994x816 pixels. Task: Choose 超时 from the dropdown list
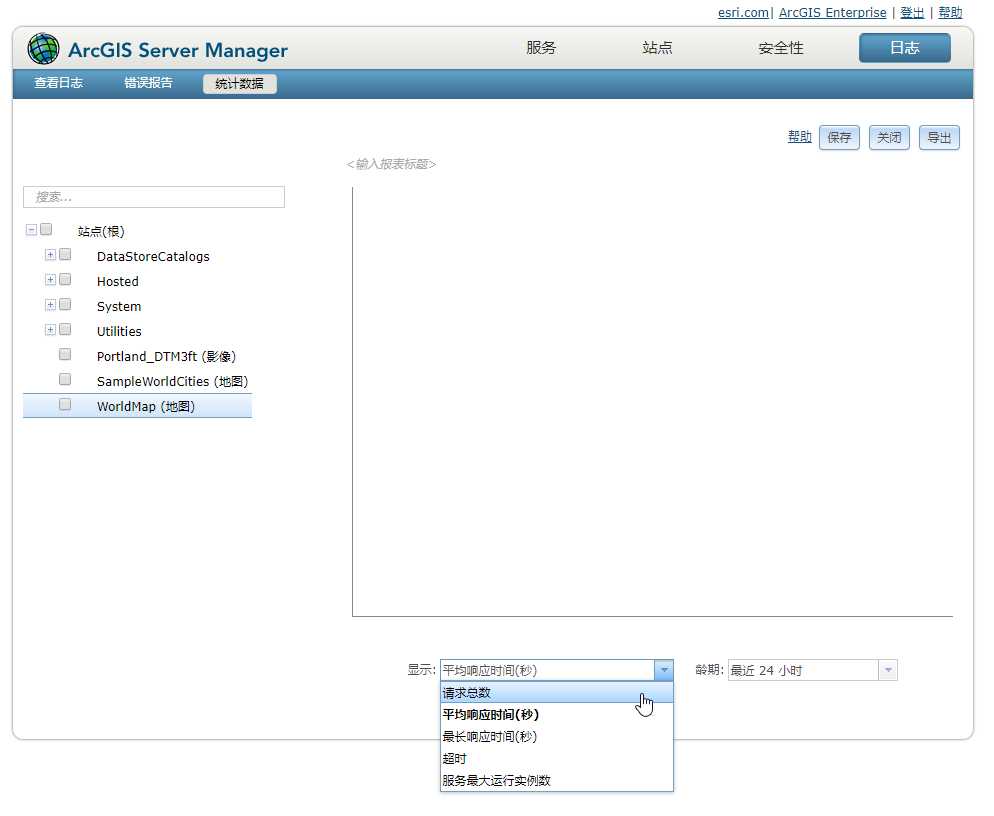tap(557, 758)
